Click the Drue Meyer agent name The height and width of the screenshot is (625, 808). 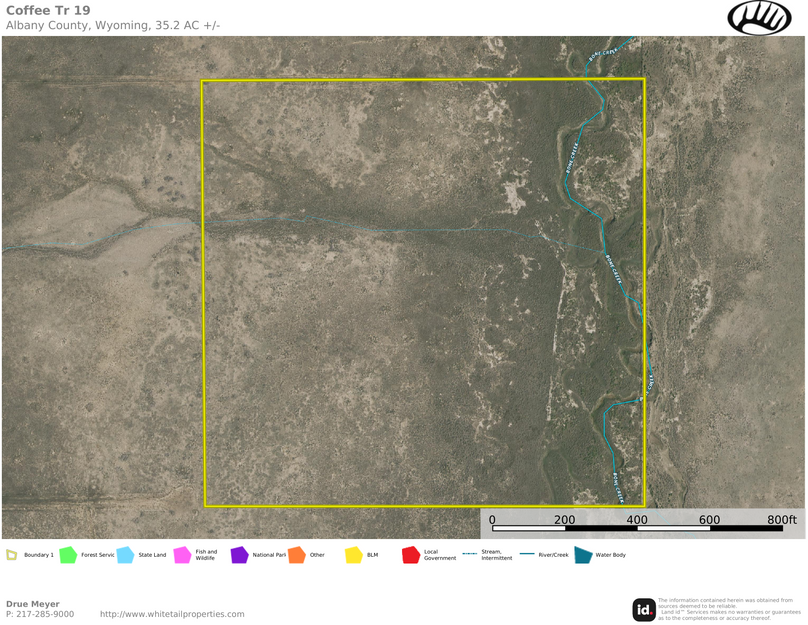point(33,604)
